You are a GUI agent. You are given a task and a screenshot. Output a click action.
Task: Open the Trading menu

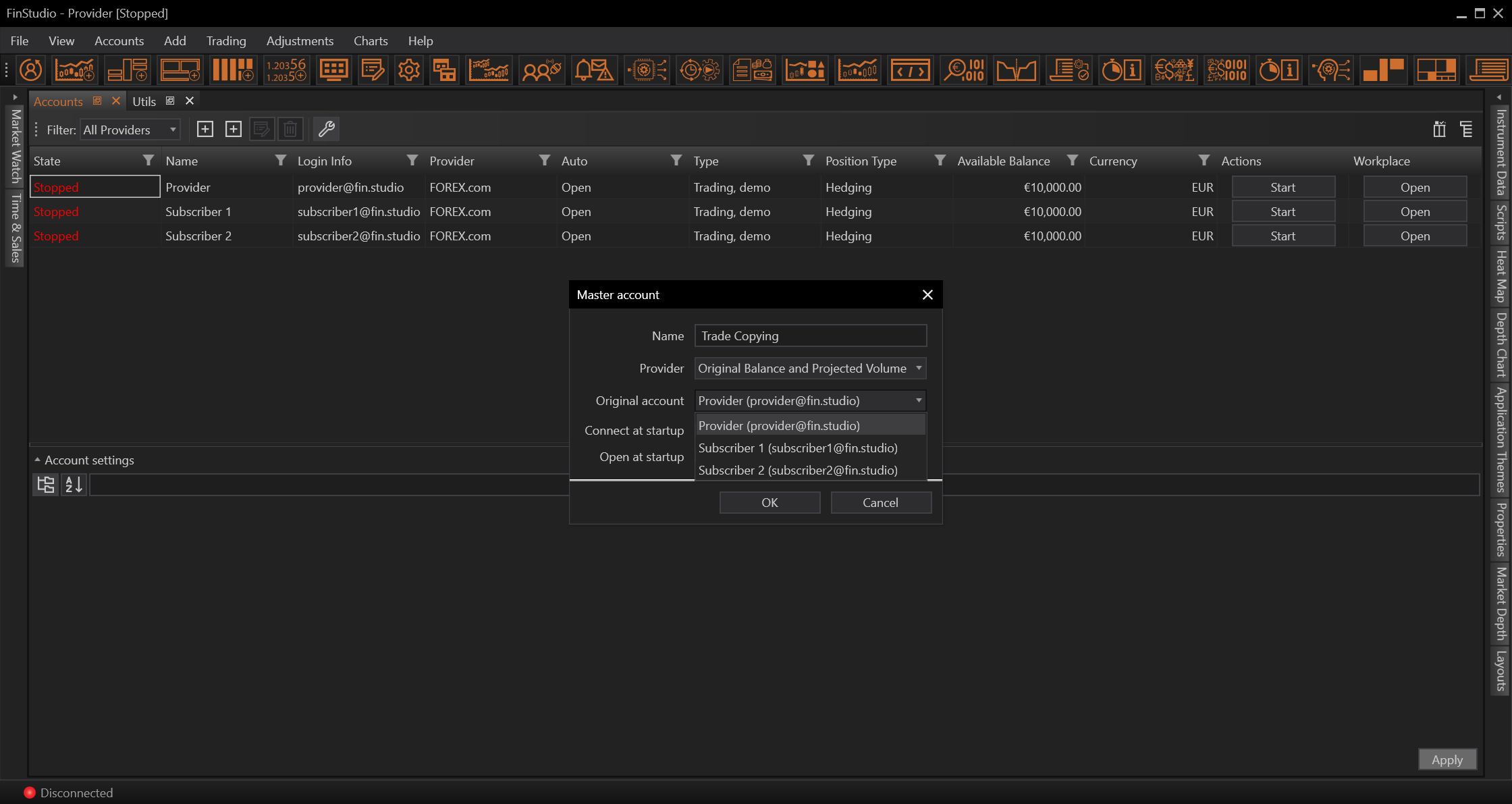pyautogui.click(x=226, y=41)
